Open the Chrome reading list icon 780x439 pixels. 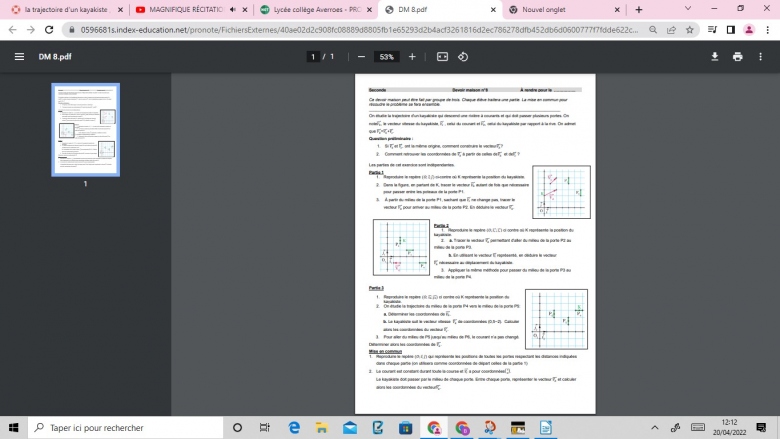(712, 30)
